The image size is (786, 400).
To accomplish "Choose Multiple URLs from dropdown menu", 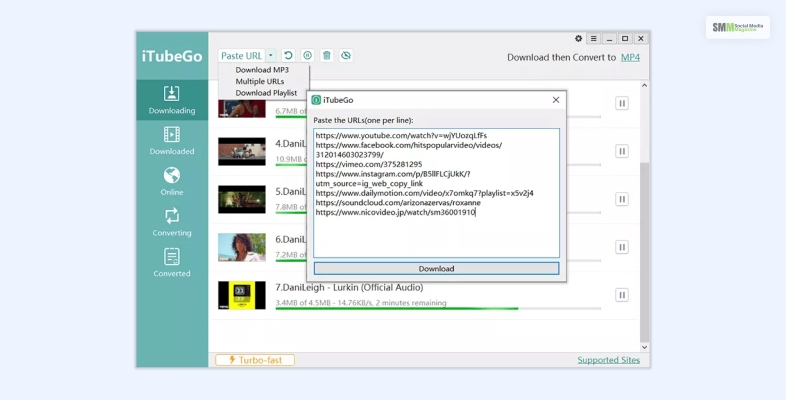I will click(260, 81).
